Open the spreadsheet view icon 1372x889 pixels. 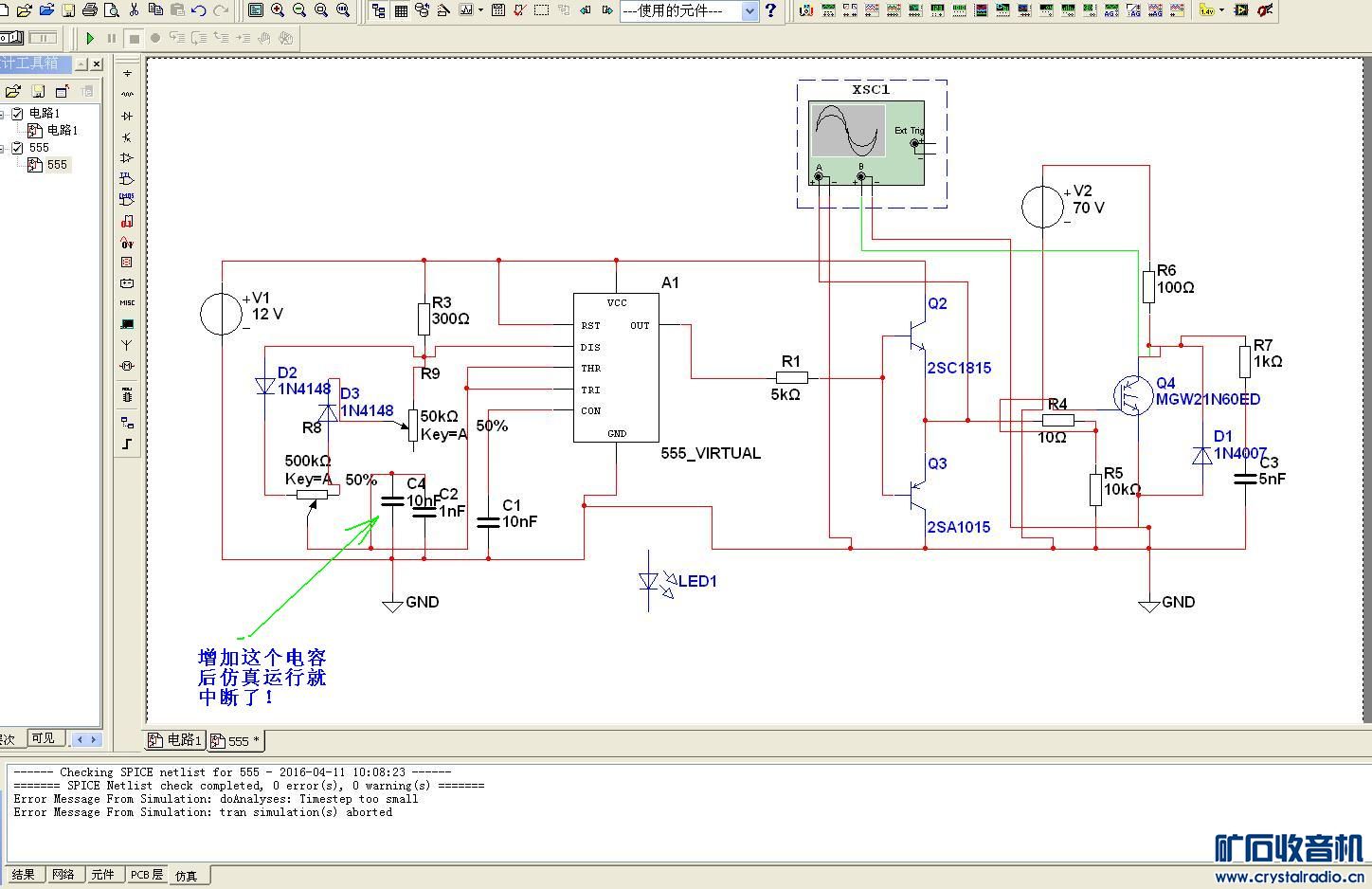point(401,10)
